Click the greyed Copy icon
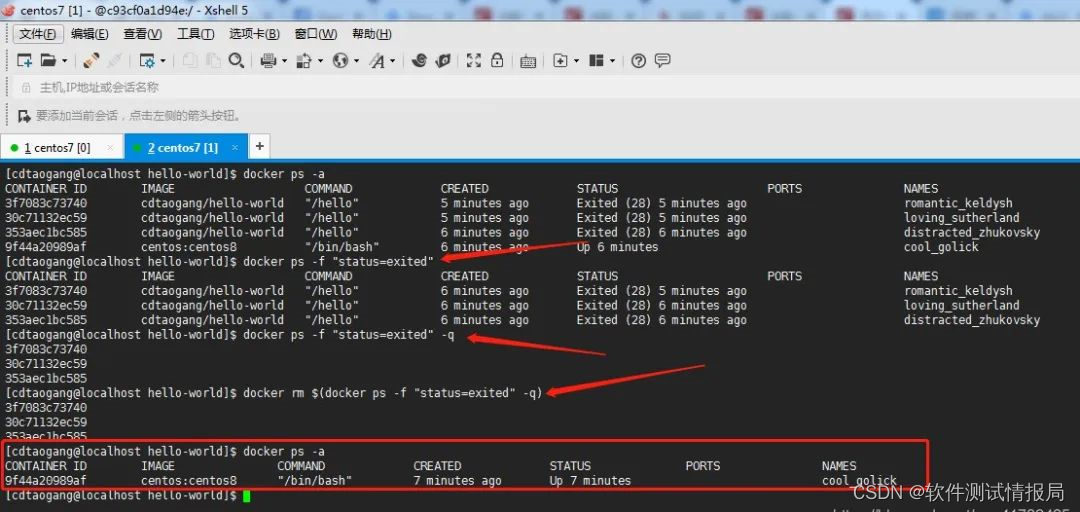Image resolution: width=1080 pixels, height=512 pixels. tap(190, 61)
